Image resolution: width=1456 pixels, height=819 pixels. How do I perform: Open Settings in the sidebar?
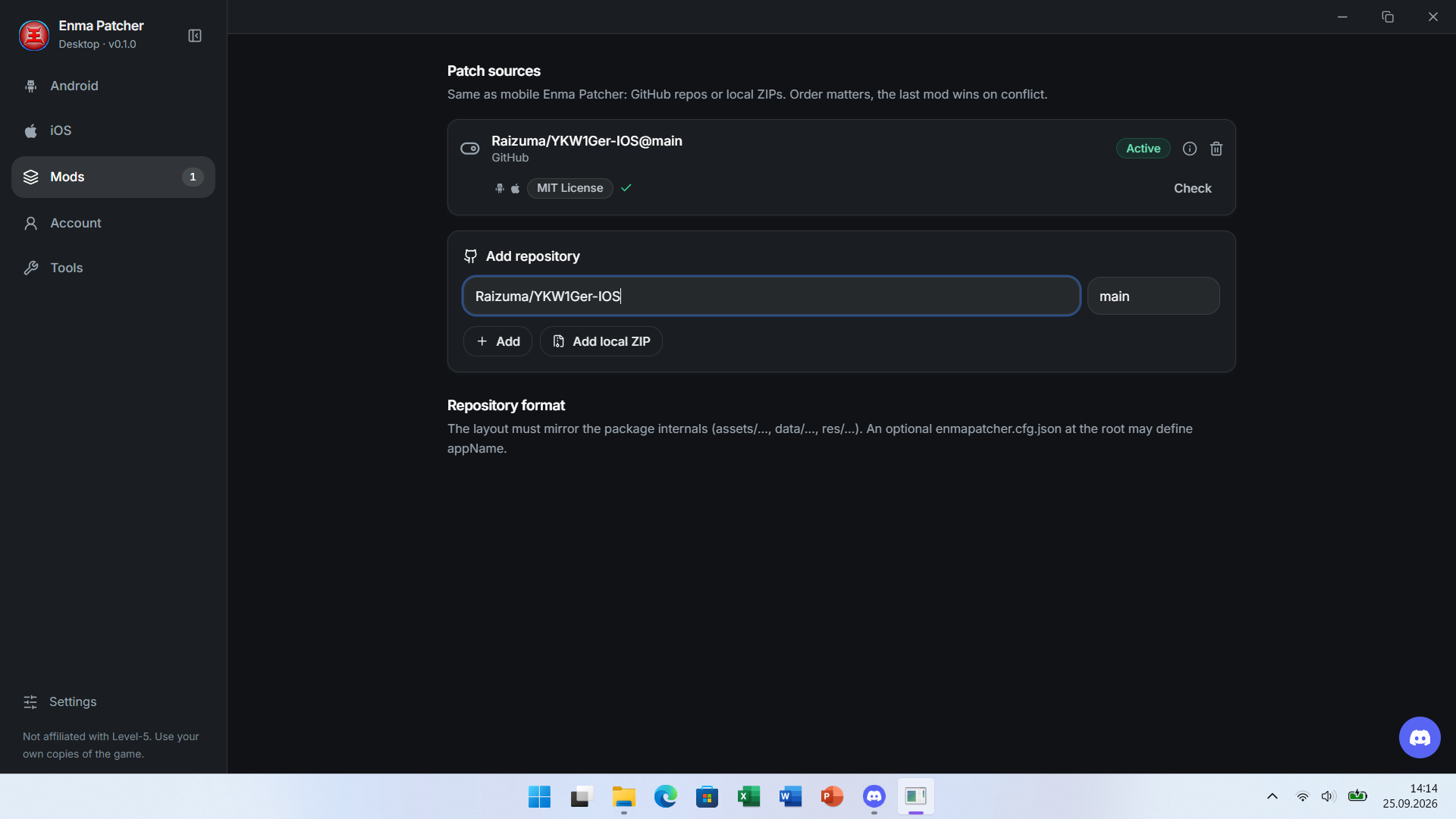click(x=113, y=701)
